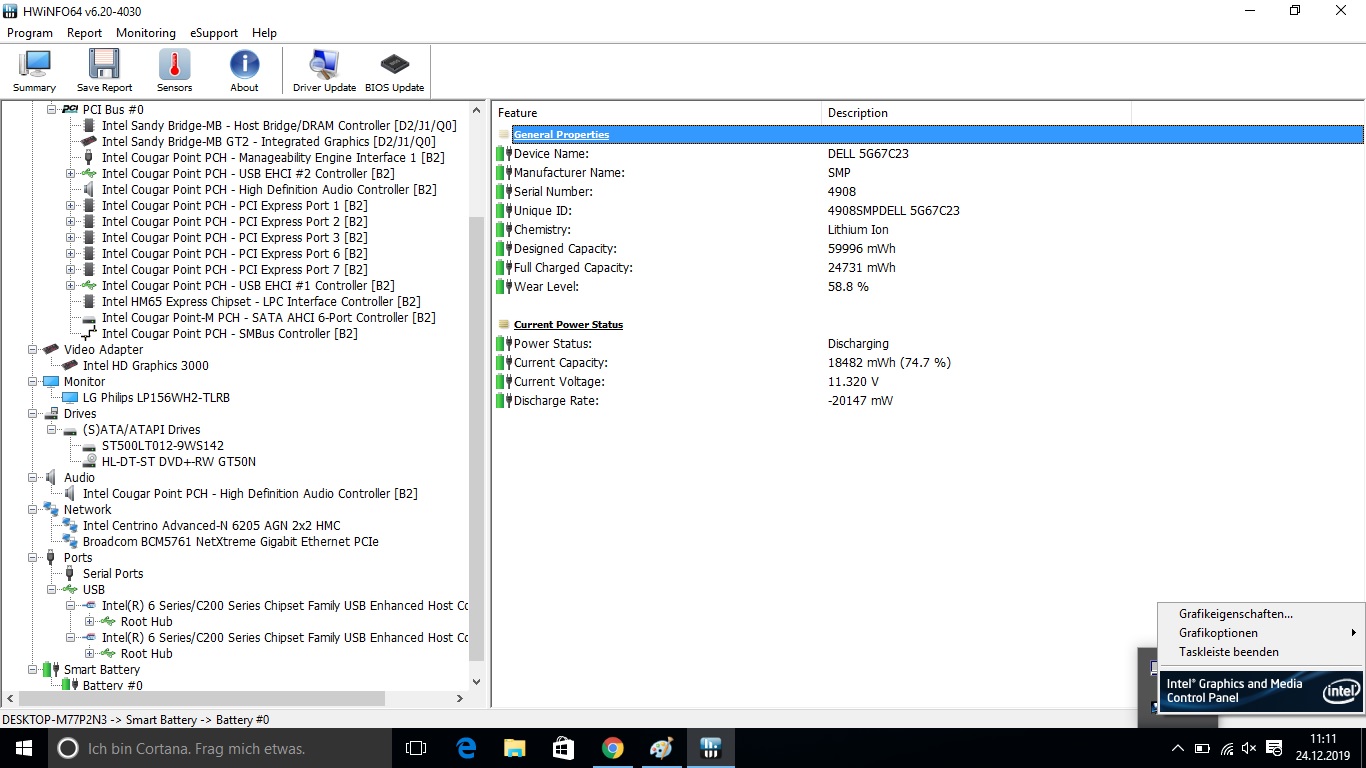The image size is (1366, 768).
Task: Open the Summary toolbar button
Action: [35, 71]
